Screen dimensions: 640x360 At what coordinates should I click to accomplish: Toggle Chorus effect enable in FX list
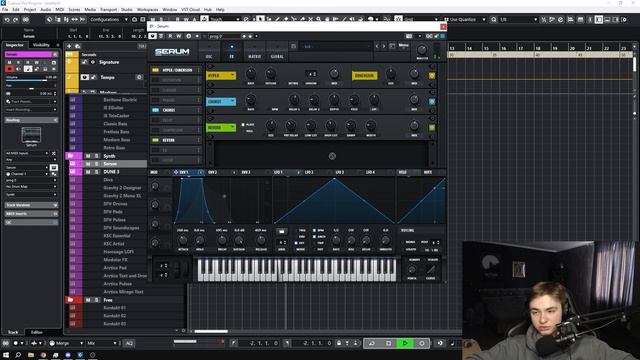click(x=156, y=110)
